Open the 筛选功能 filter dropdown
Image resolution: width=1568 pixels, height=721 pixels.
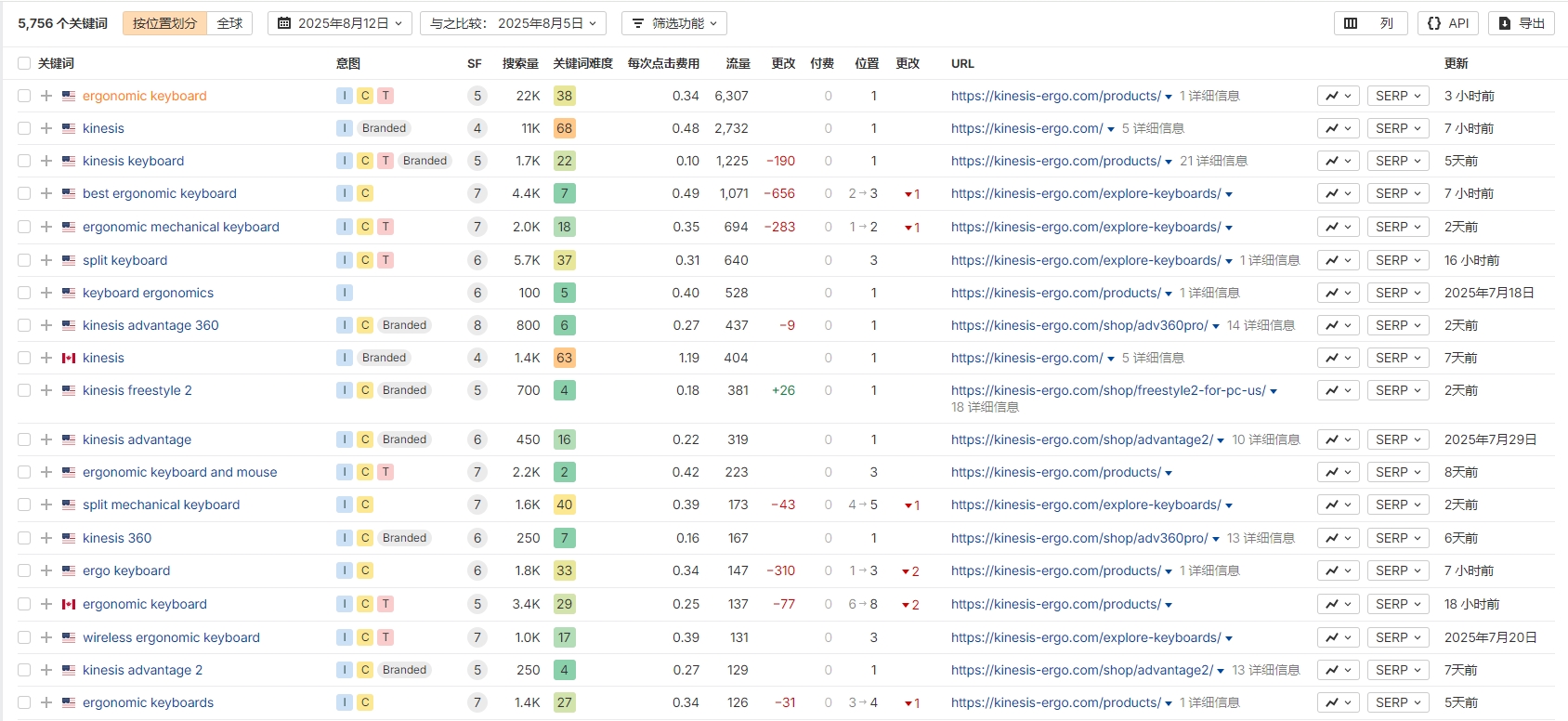coord(674,23)
